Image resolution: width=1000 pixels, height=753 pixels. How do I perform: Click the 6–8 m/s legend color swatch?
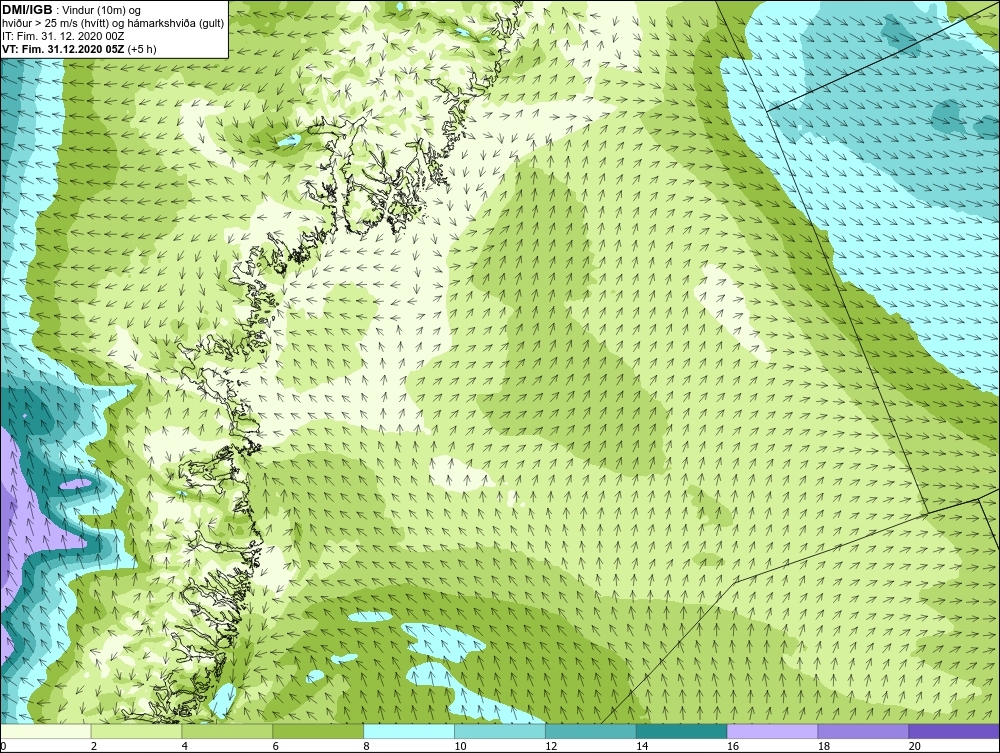click(x=318, y=731)
